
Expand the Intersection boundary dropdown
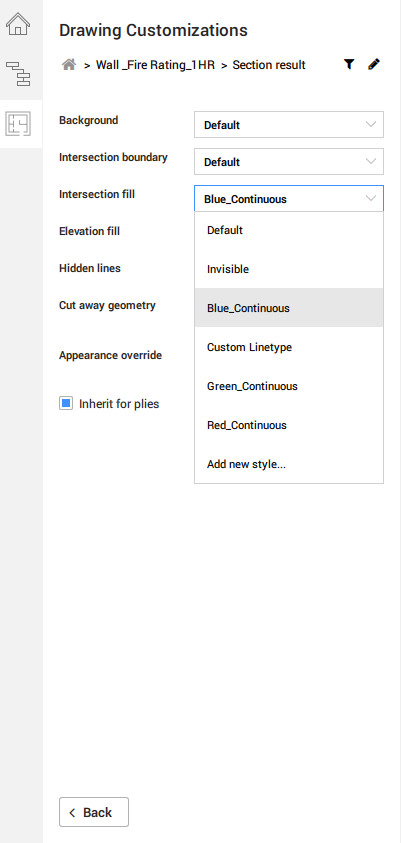[x=289, y=162]
